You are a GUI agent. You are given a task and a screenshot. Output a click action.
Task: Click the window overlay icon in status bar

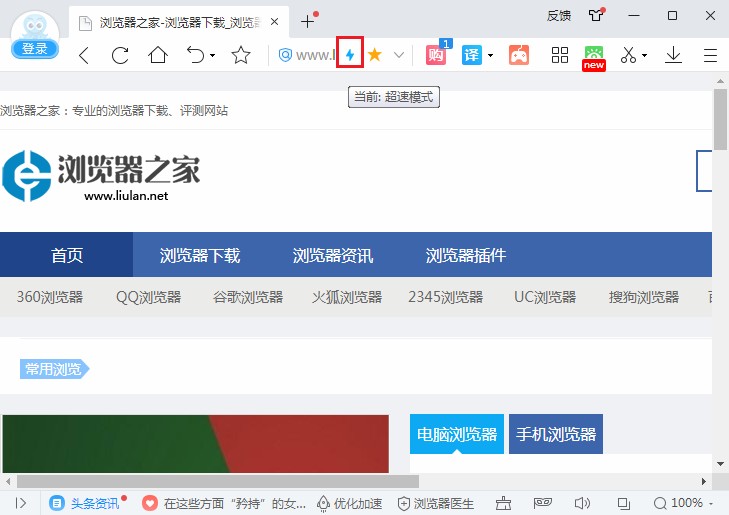(623, 503)
